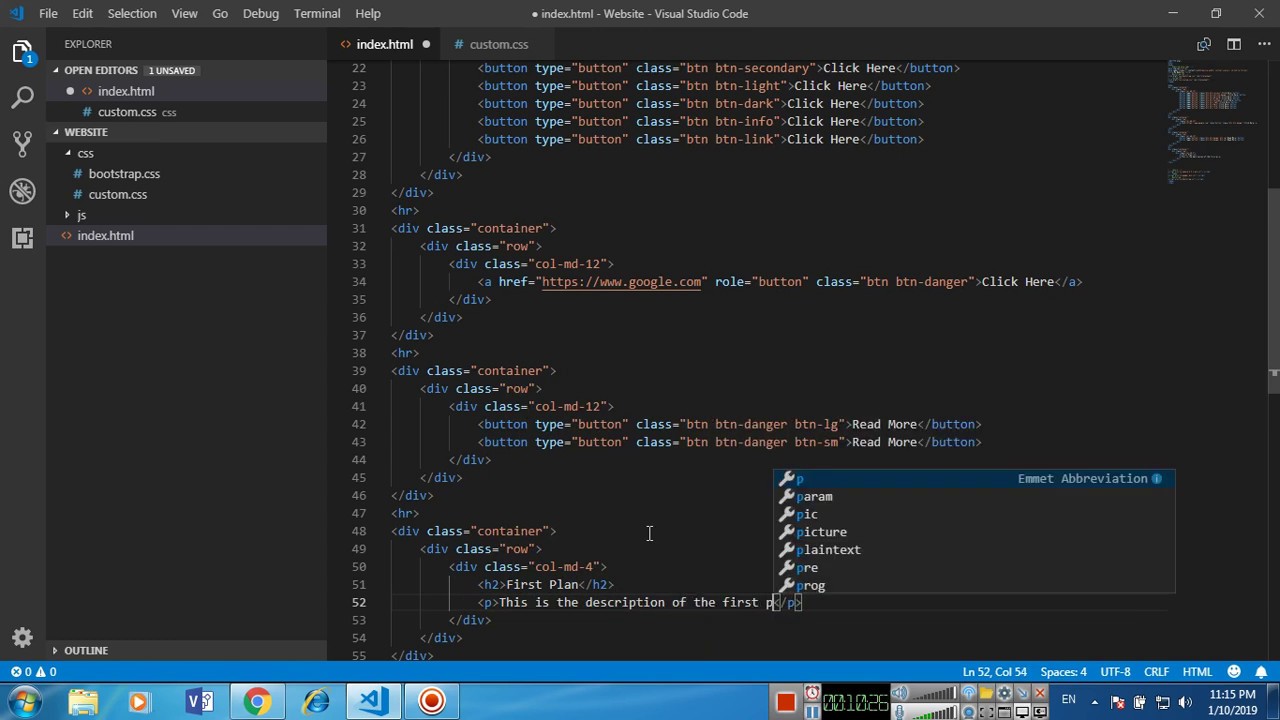Click errors and warnings count in status bar
This screenshot has height=720, width=1280.
[x=34, y=672]
